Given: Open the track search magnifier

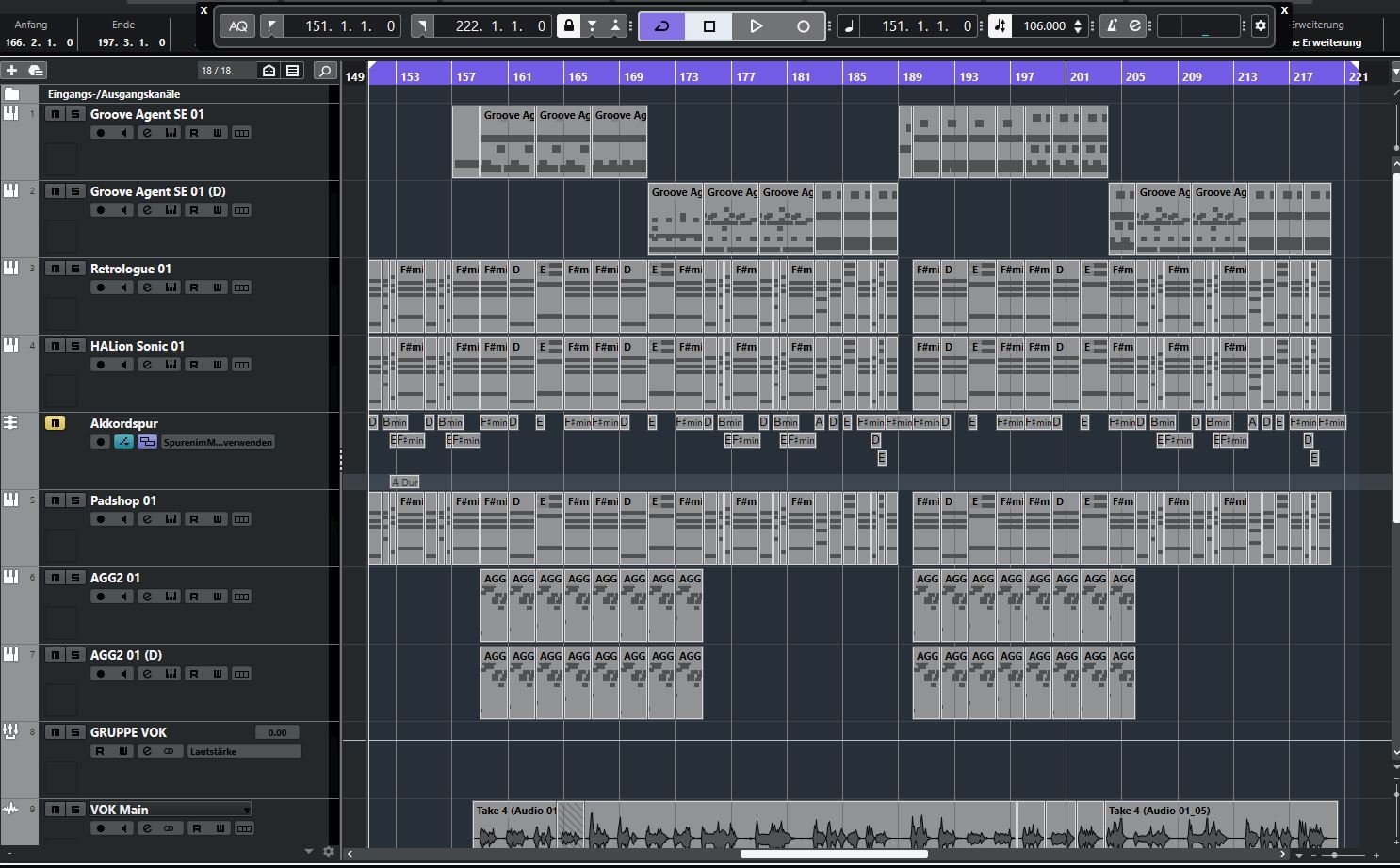Looking at the screenshot, I should pyautogui.click(x=324, y=71).
